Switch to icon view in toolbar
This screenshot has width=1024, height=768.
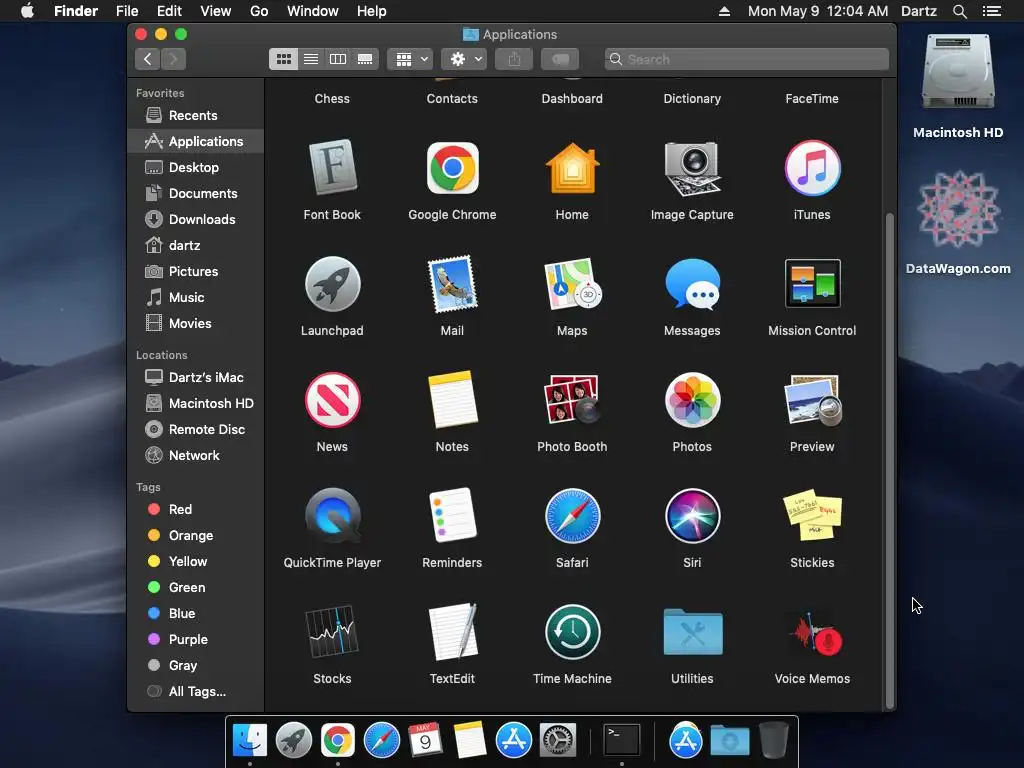pyautogui.click(x=283, y=59)
